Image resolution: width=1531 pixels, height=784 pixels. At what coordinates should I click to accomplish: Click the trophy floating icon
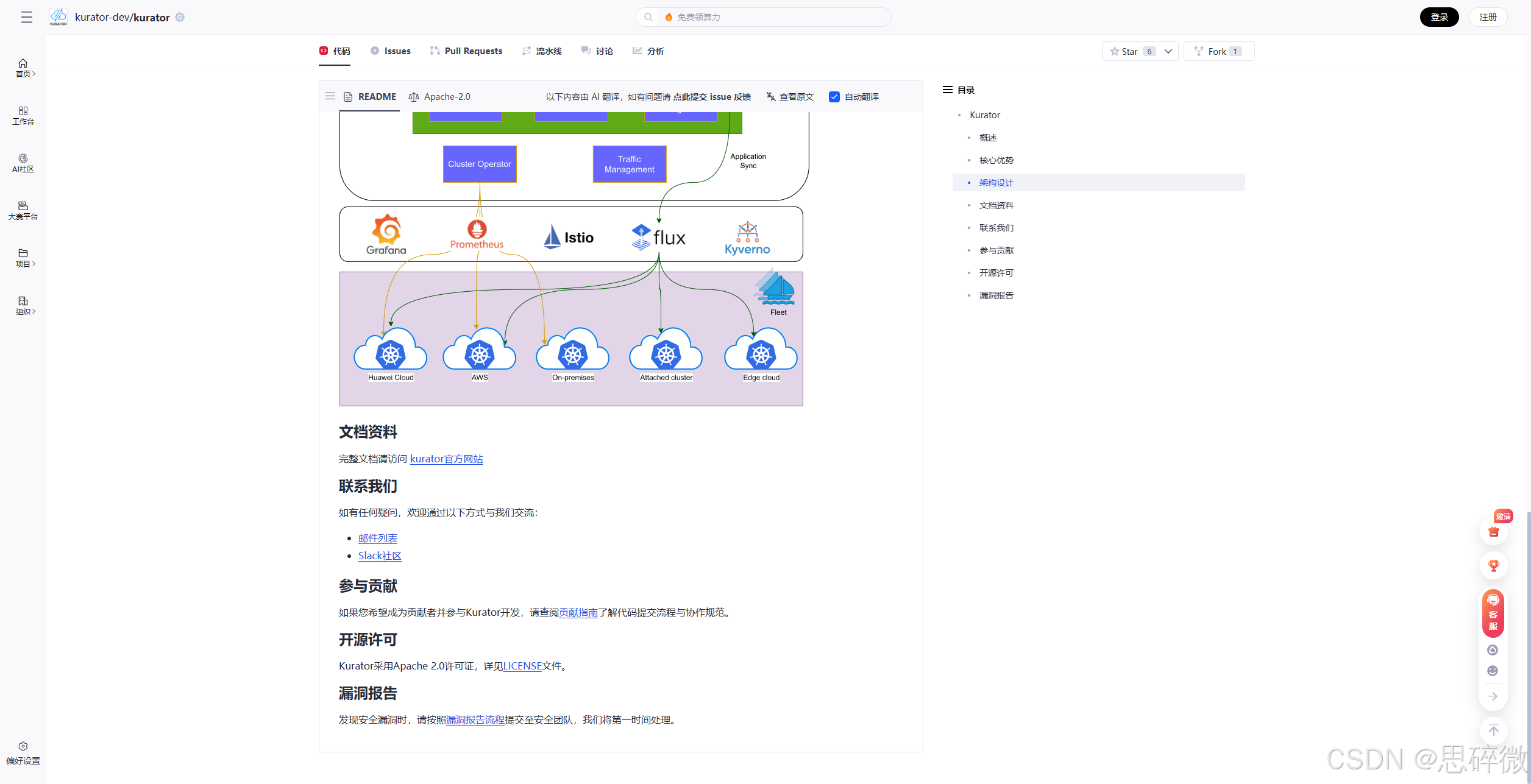click(x=1493, y=566)
